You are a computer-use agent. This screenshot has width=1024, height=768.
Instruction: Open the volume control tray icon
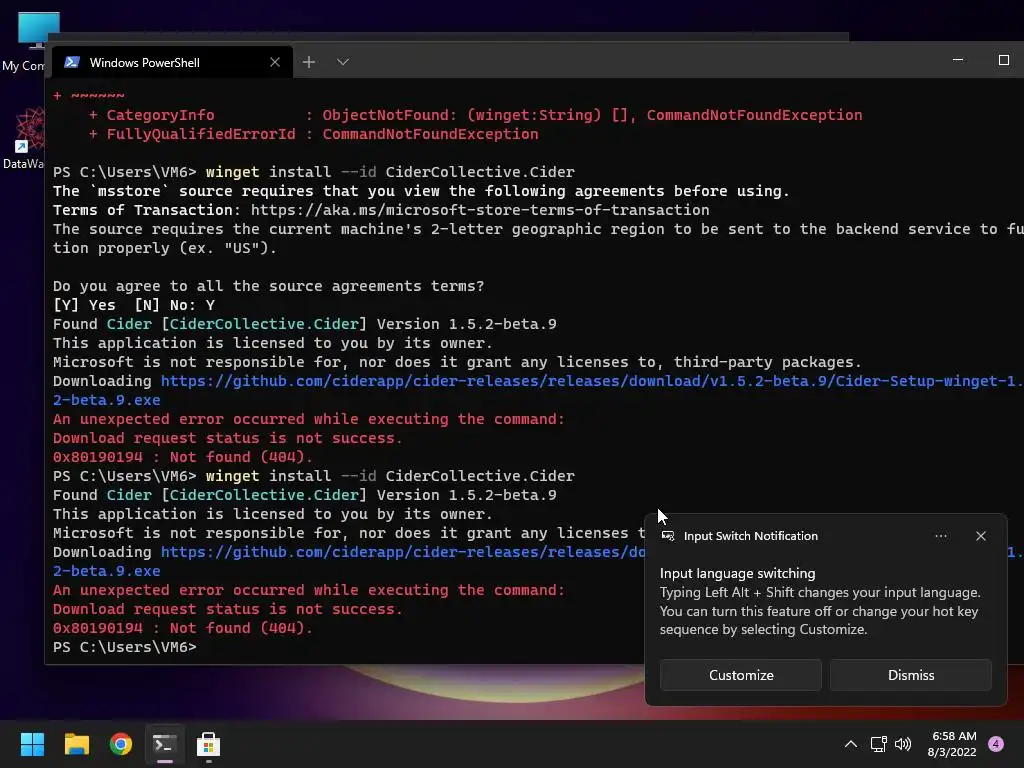(x=903, y=744)
